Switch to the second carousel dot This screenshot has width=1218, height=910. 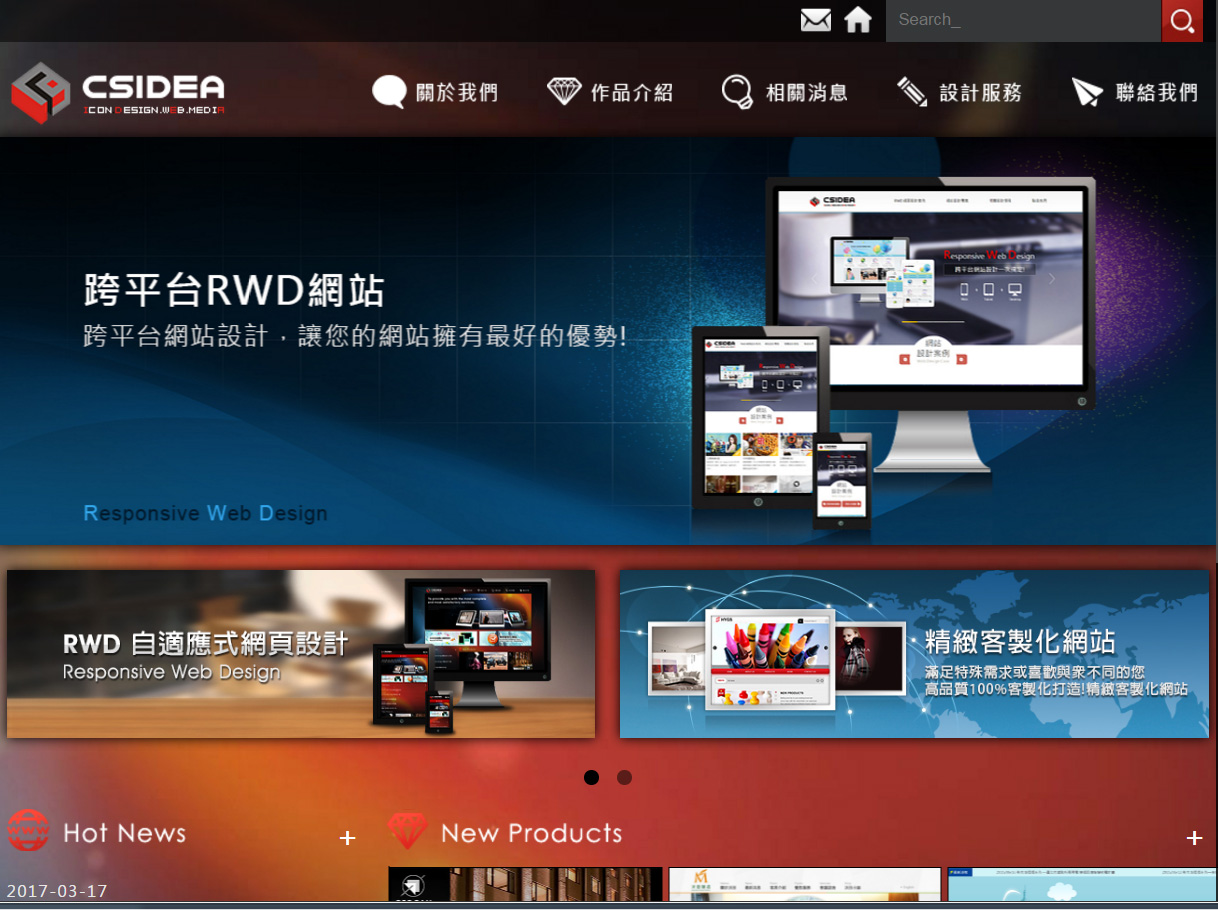coord(624,777)
